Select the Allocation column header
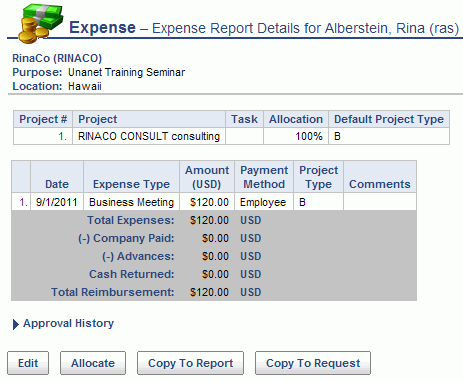This screenshot has height=381, width=463. coord(296,119)
